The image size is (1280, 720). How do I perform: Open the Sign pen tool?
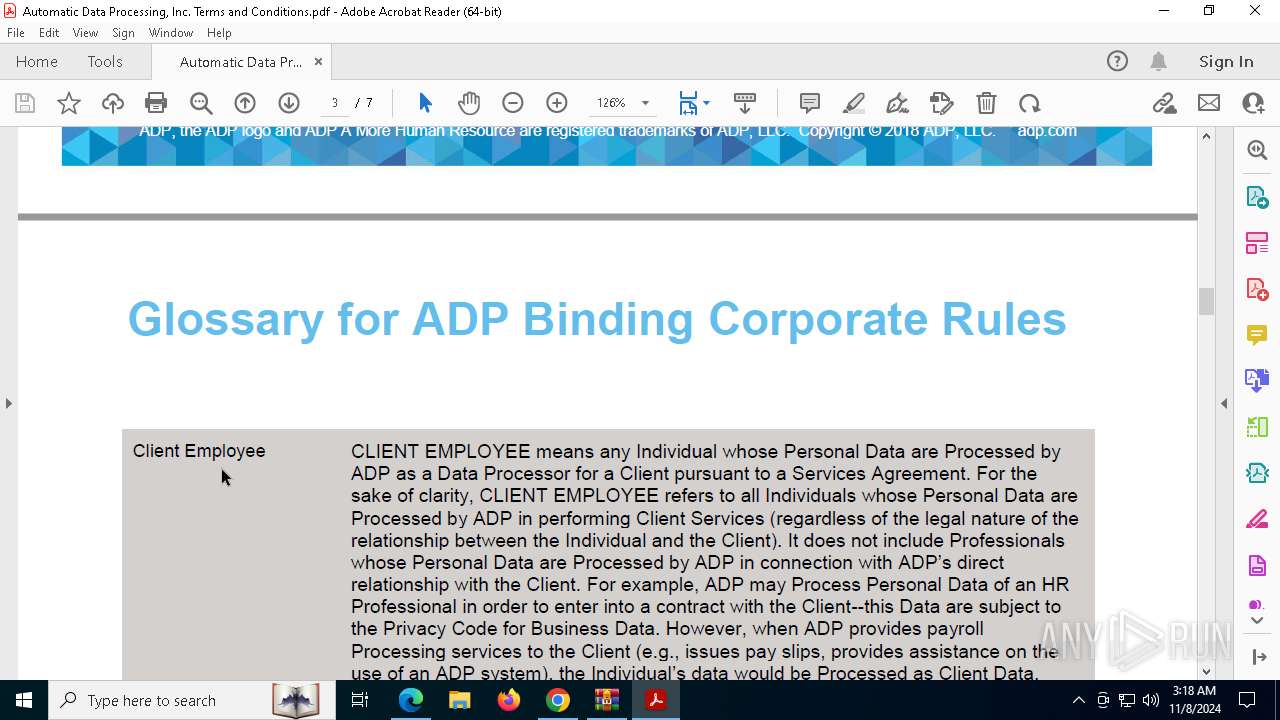point(898,103)
